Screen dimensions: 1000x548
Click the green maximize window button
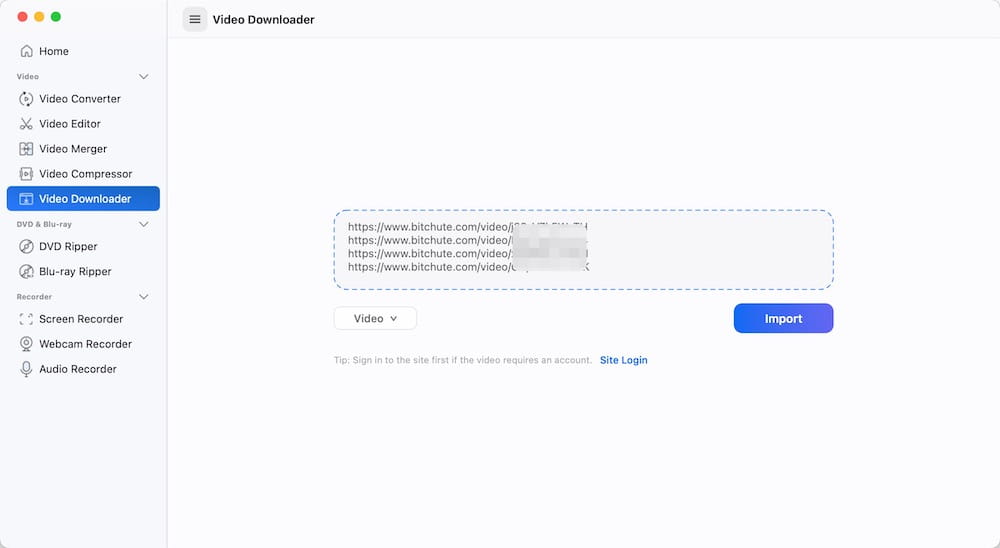tap(56, 17)
